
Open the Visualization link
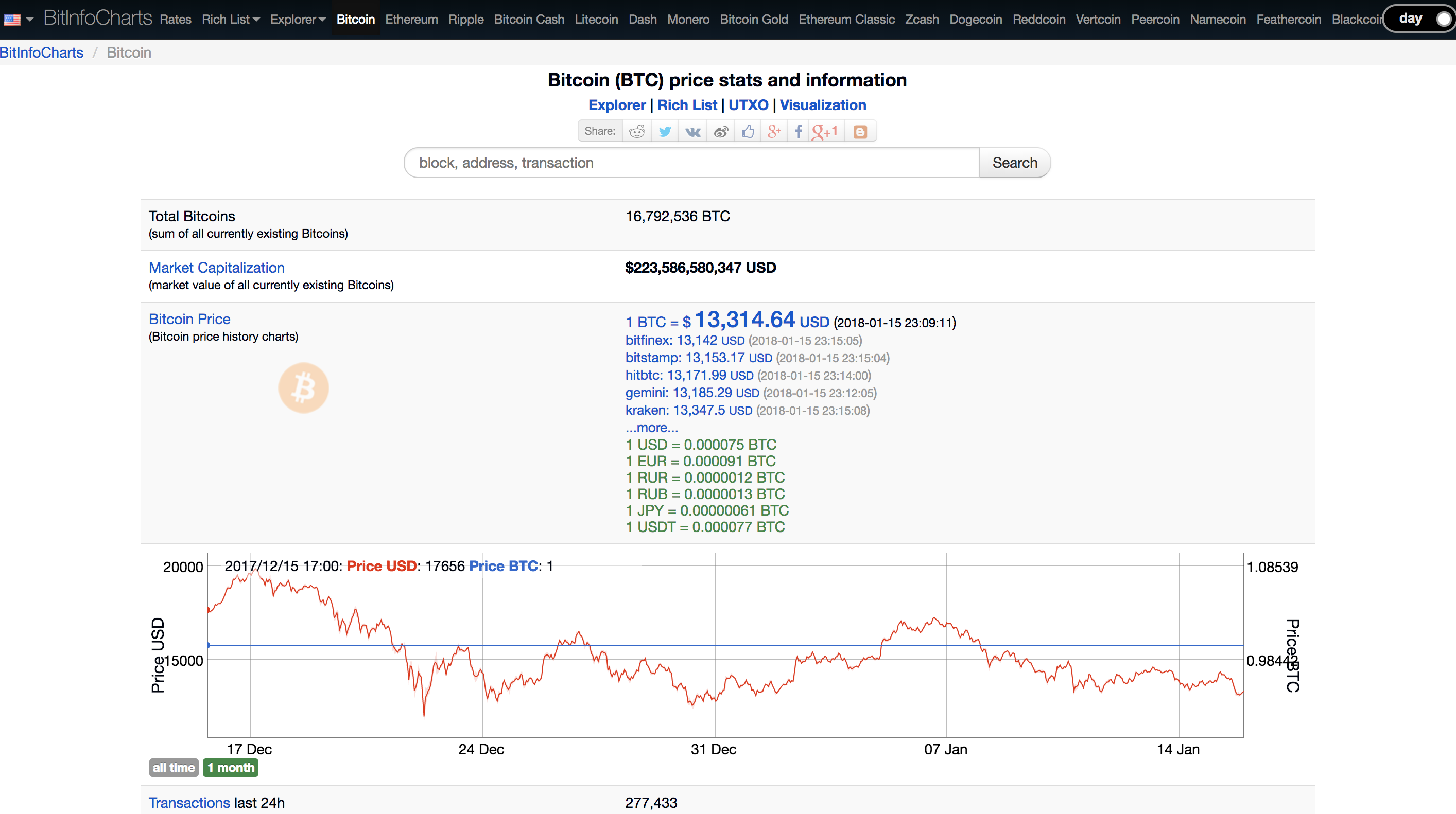(823, 105)
